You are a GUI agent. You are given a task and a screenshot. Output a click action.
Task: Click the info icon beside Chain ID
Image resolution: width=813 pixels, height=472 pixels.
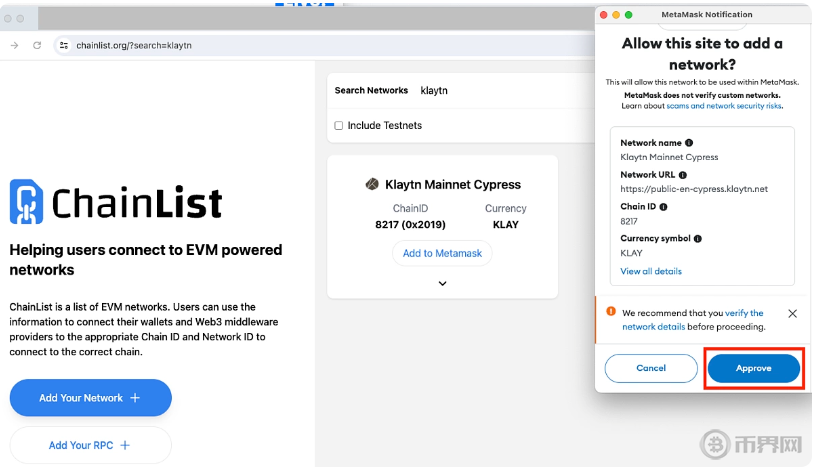(663, 207)
